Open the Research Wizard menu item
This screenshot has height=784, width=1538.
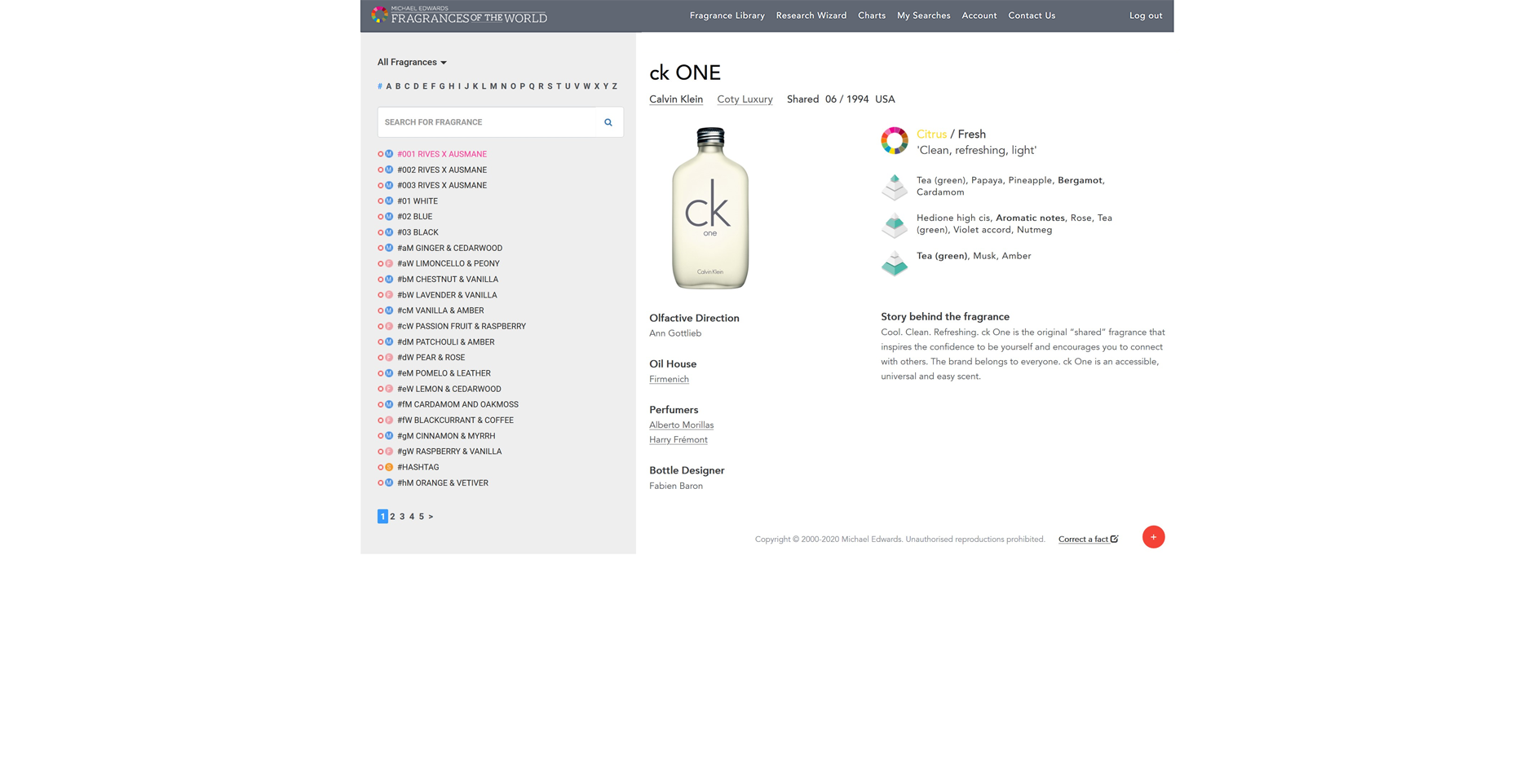pyautogui.click(x=811, y=15)
